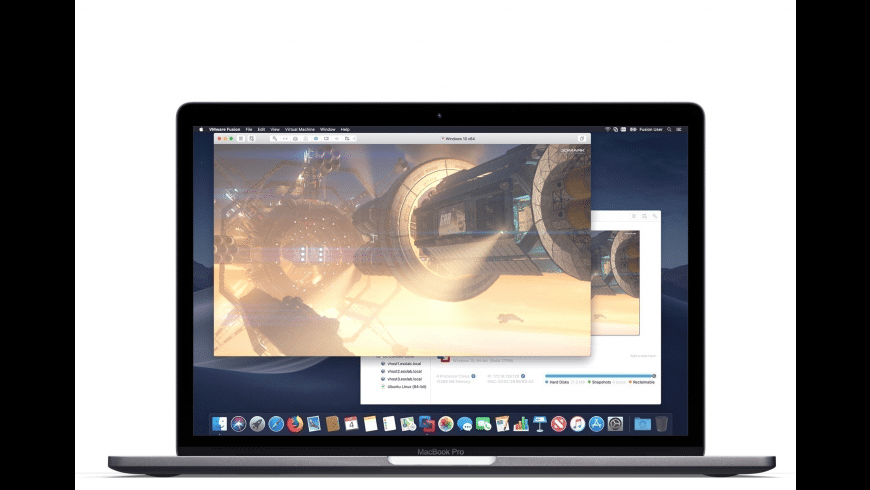Image resolution: width=870 pixels, height=490 pixels.
Task: Open Photos pinwheel icon in dock
Action: (x=446, y=424)
